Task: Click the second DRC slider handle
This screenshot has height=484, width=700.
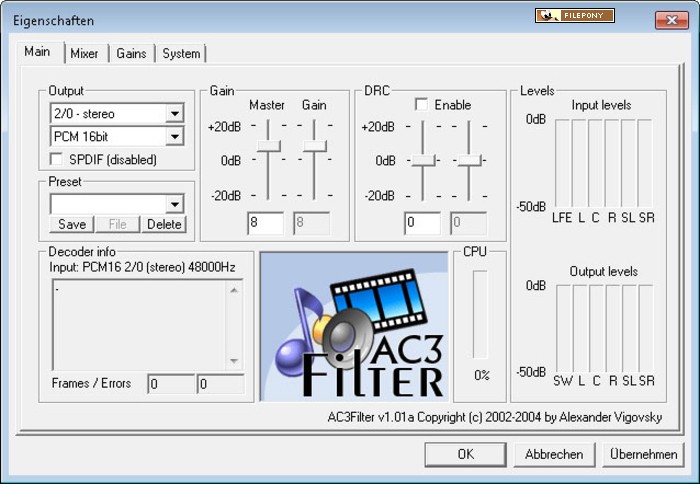Action: (470, 160)
